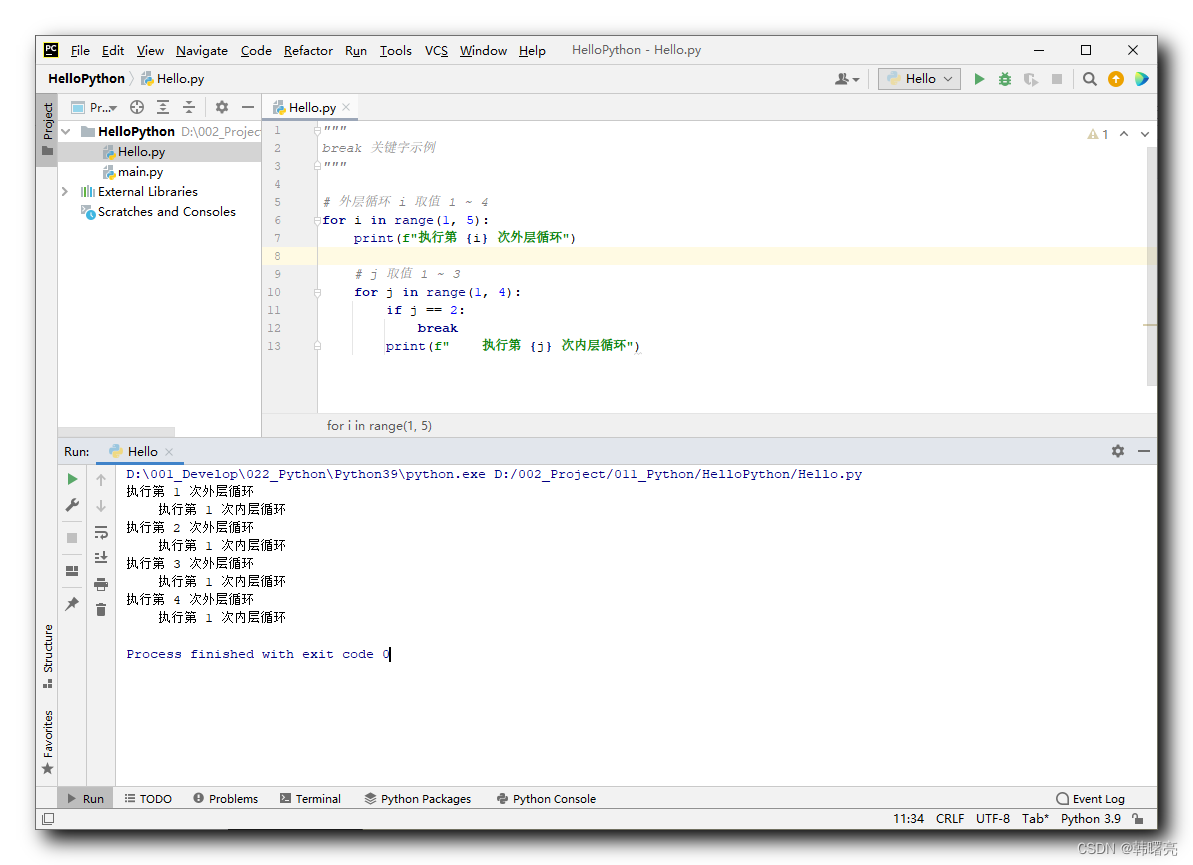This screenshot has width=1193, height=865.
Task: Open the Project view selector dropdown
Action: tap(94, 107)
